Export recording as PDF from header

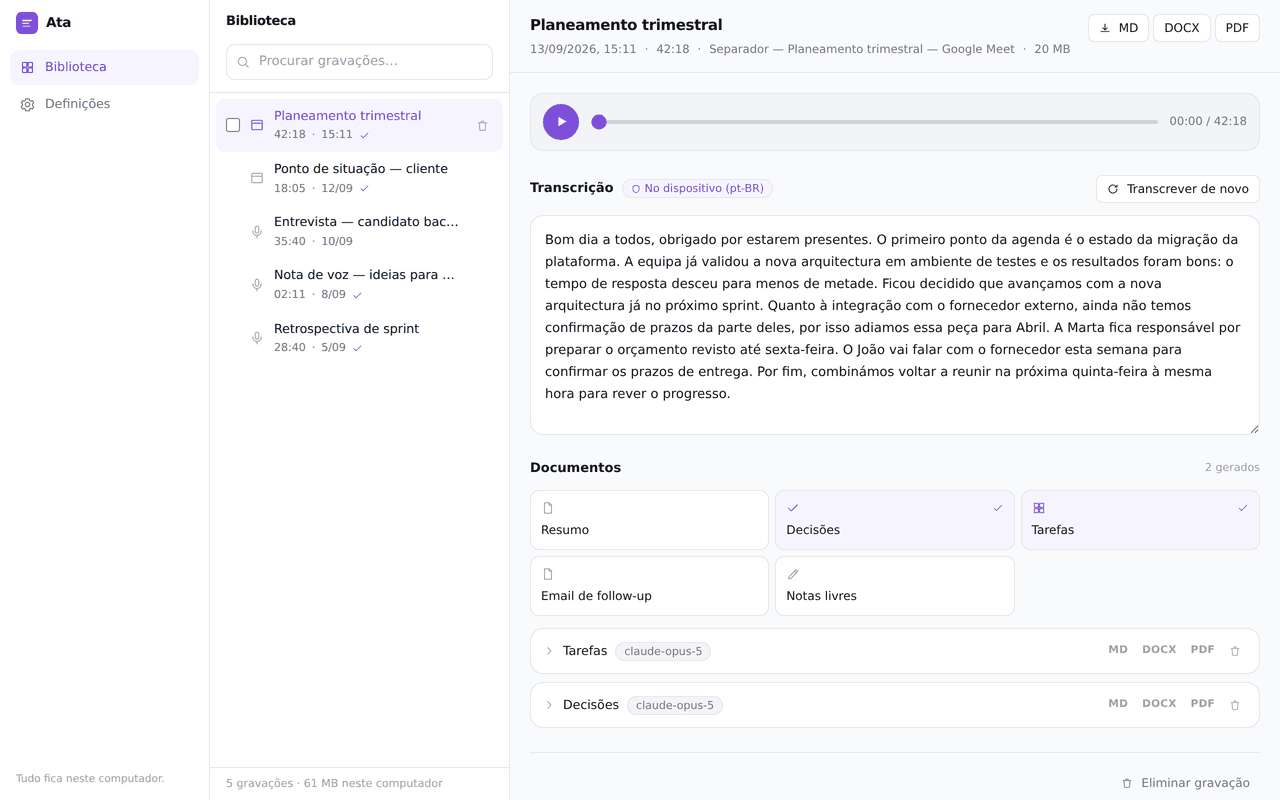[1237, 28]
